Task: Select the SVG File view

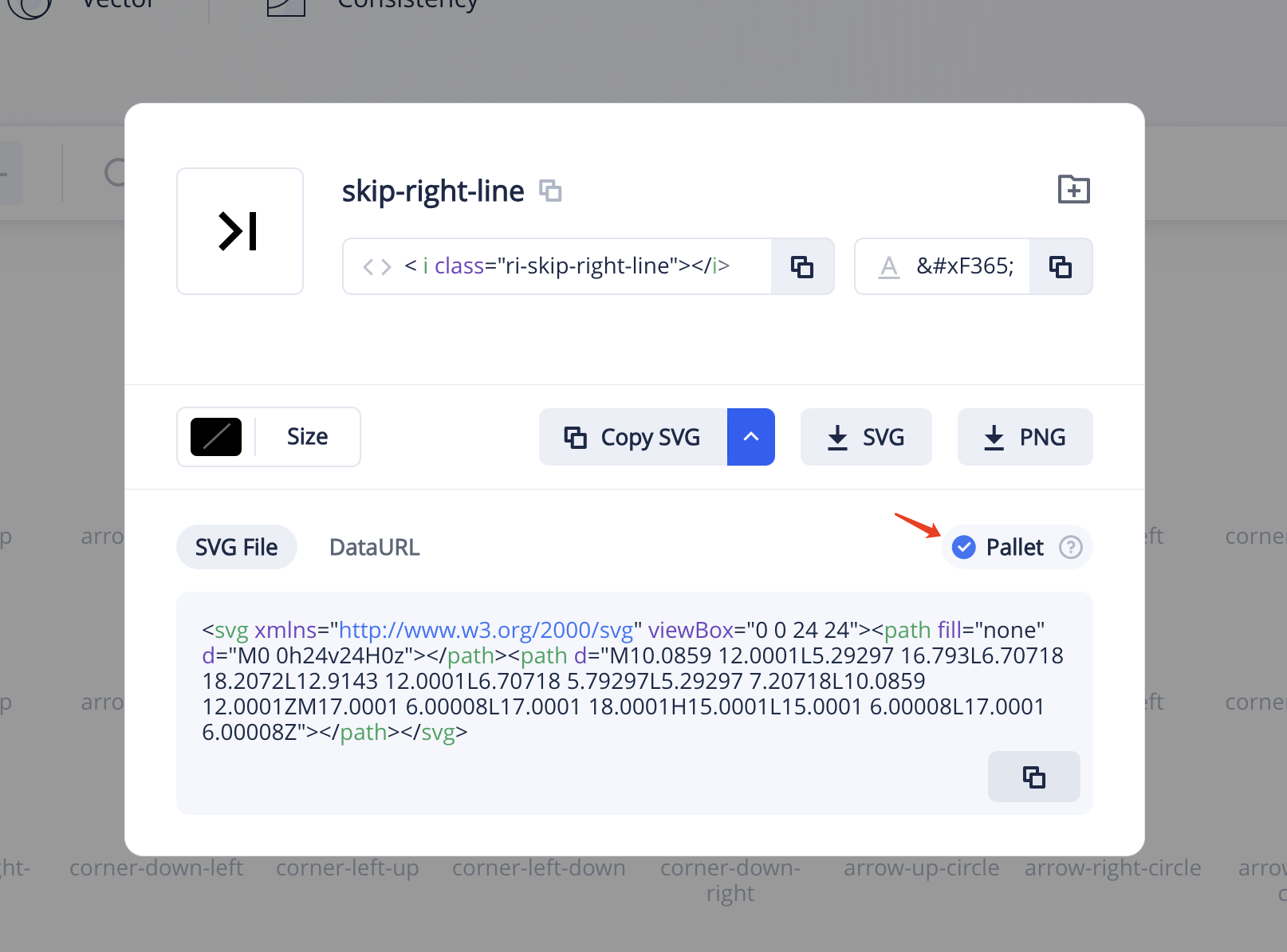Action: tap(236, 547)
